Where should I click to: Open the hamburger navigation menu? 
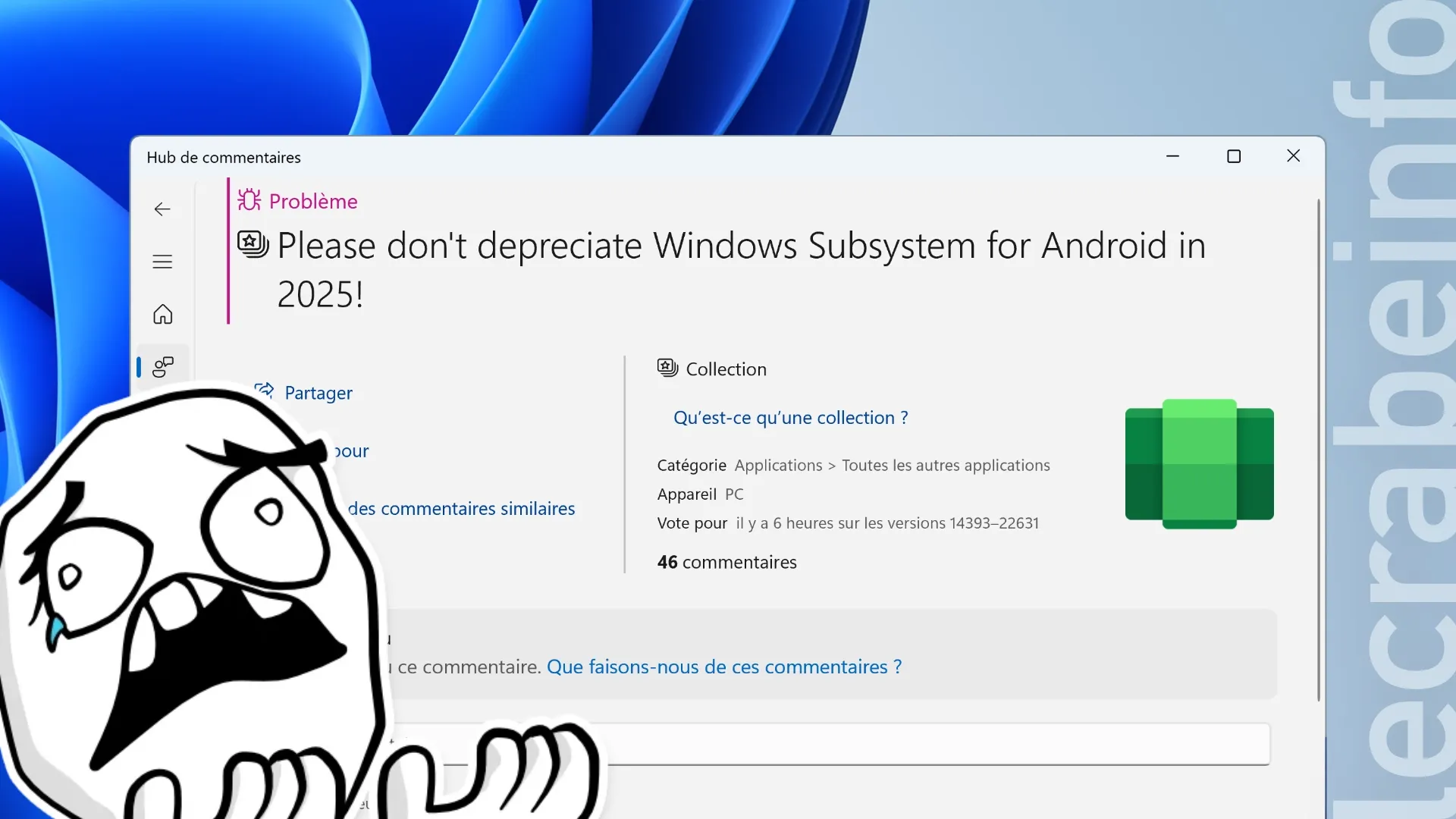(162, 262)
